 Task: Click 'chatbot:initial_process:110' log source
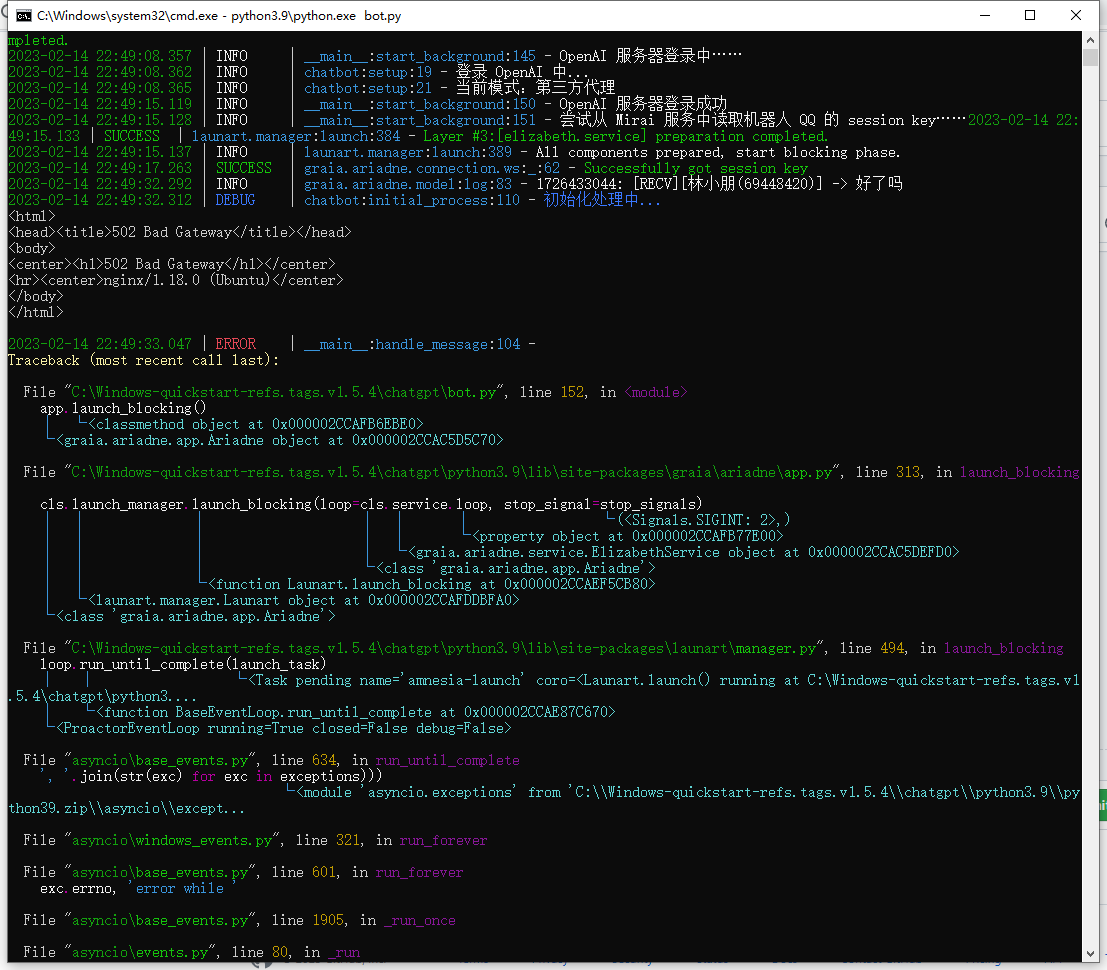point(412,200)
